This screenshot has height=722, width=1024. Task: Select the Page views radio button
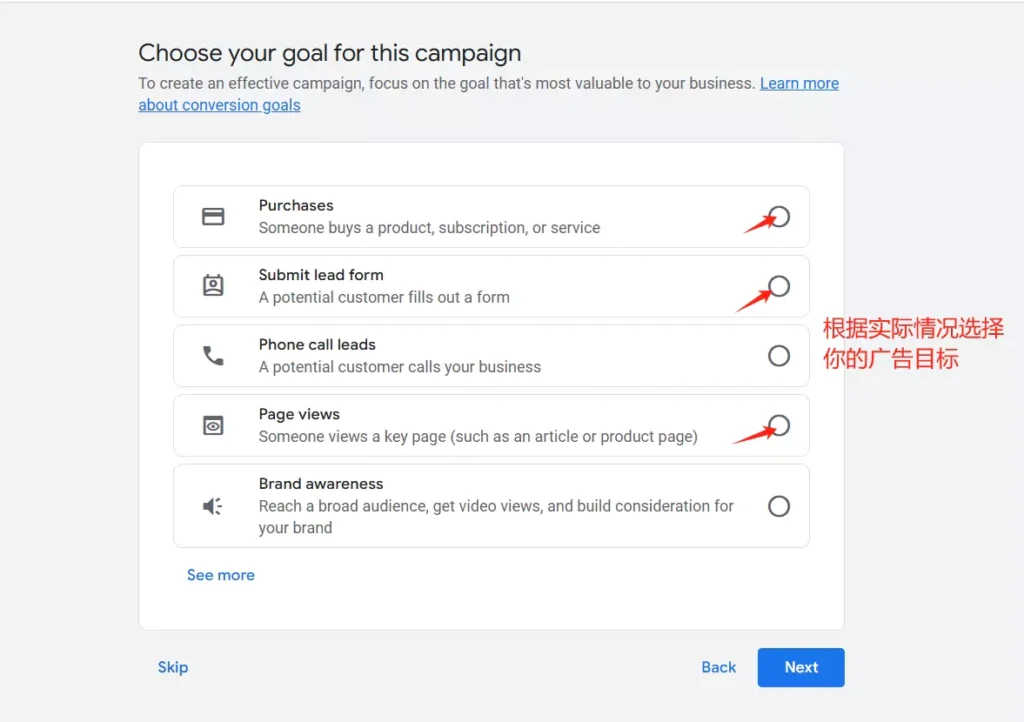point(779,425)
